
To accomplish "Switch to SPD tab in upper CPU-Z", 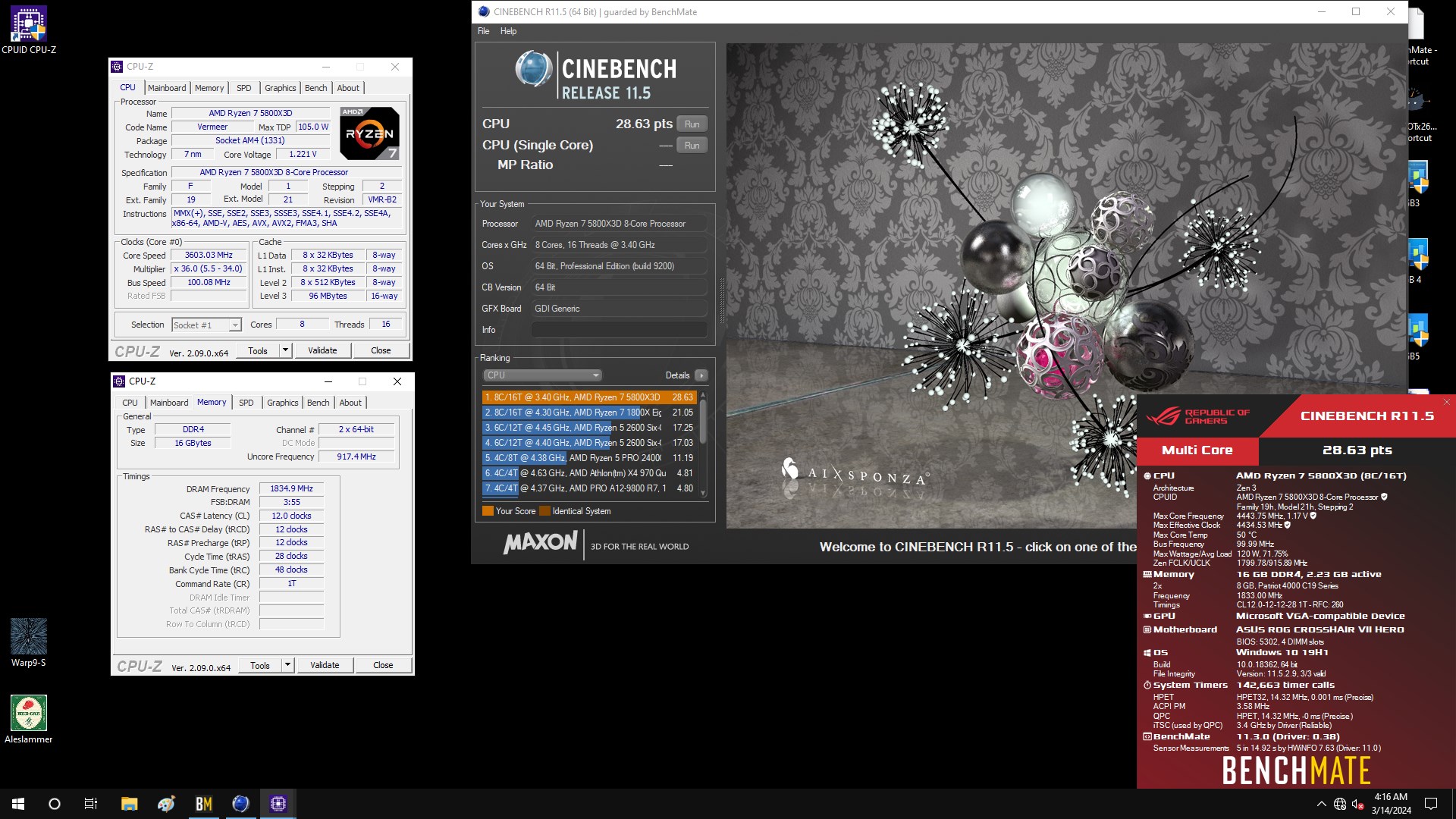I will click(243, 88).
